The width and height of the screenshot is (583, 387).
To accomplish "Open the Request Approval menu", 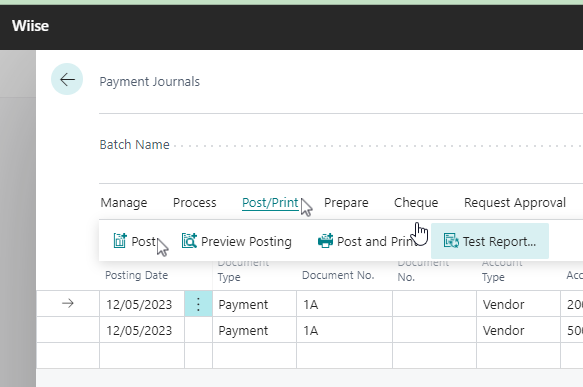I will coord(515,203).
